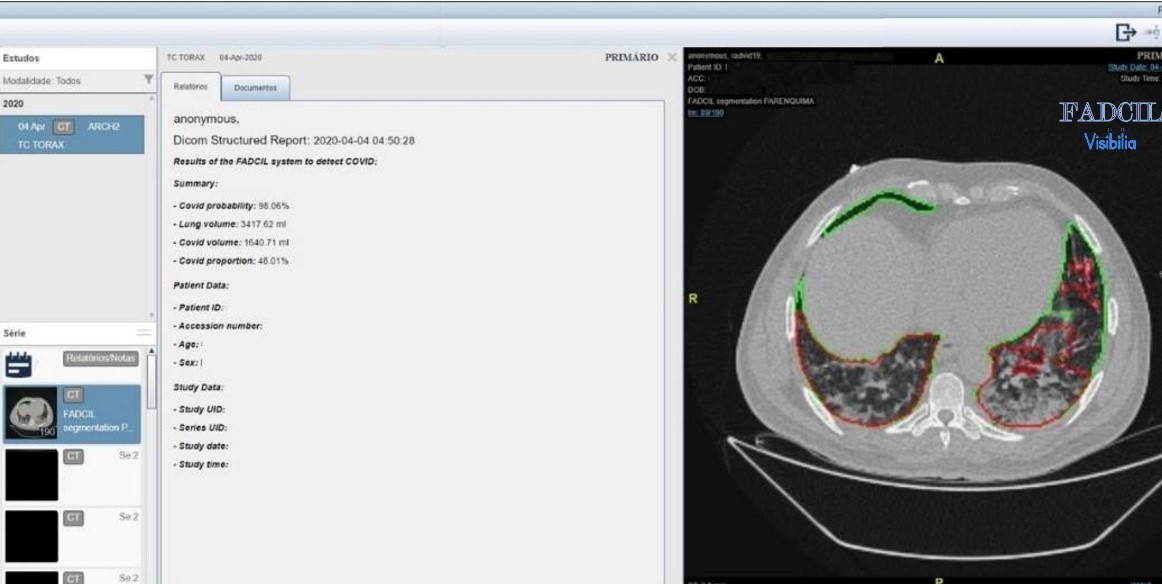Close the TC TORAX report panel

point(671,57)
